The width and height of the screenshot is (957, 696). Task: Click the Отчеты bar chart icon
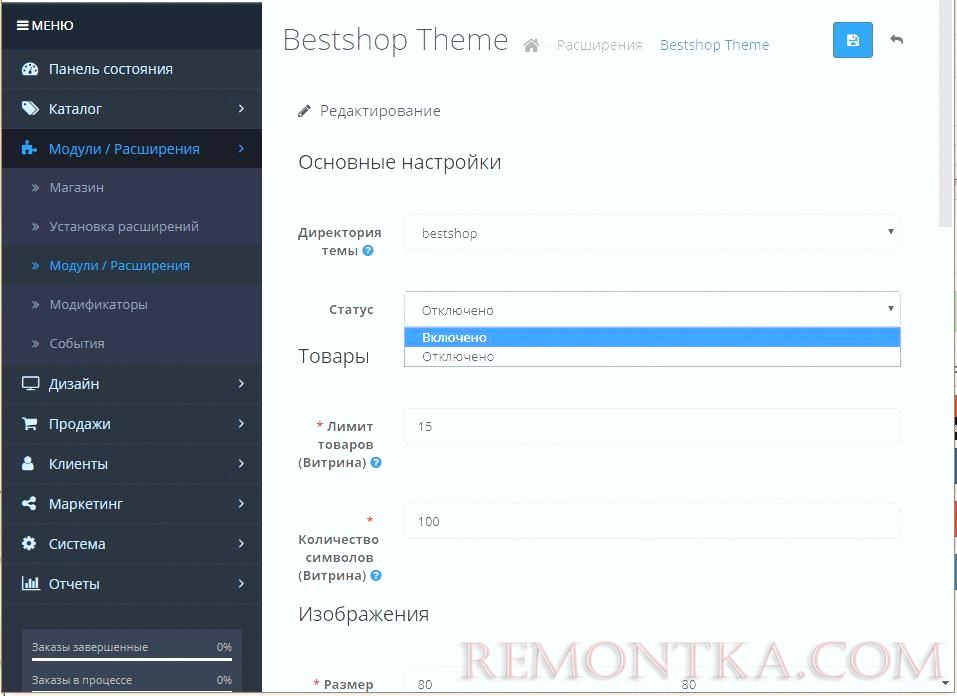click(31, 584)
